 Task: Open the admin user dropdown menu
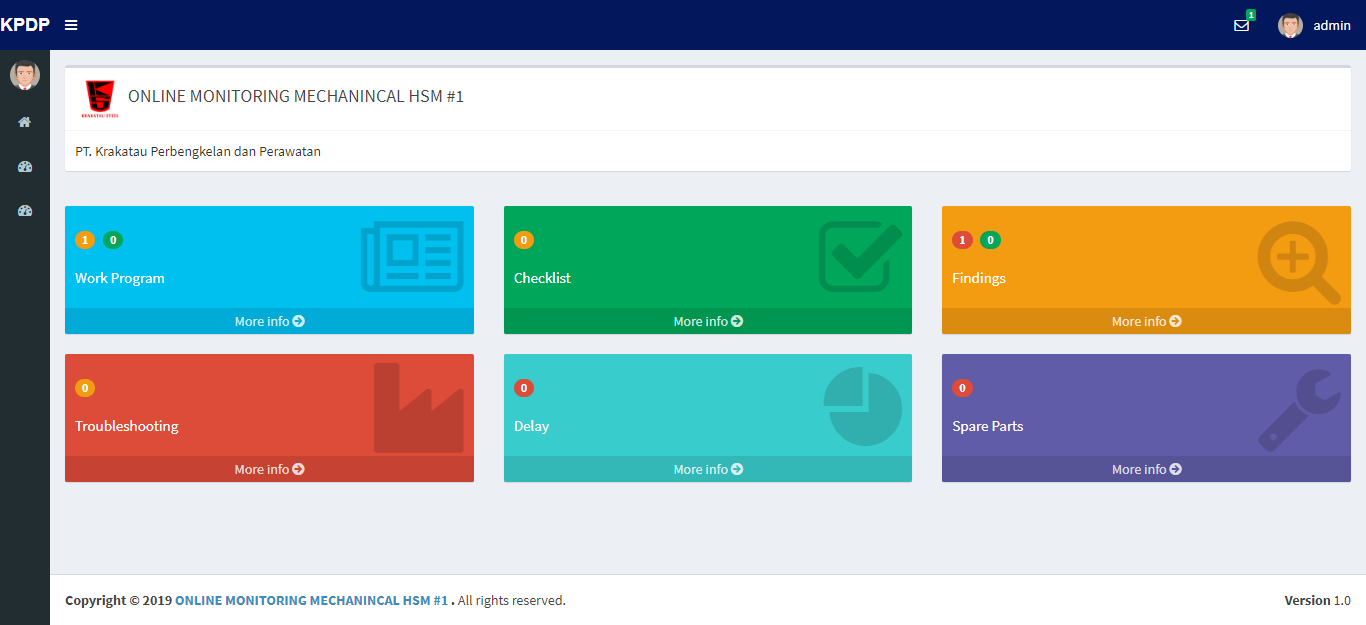click(x=1314, y=26)
